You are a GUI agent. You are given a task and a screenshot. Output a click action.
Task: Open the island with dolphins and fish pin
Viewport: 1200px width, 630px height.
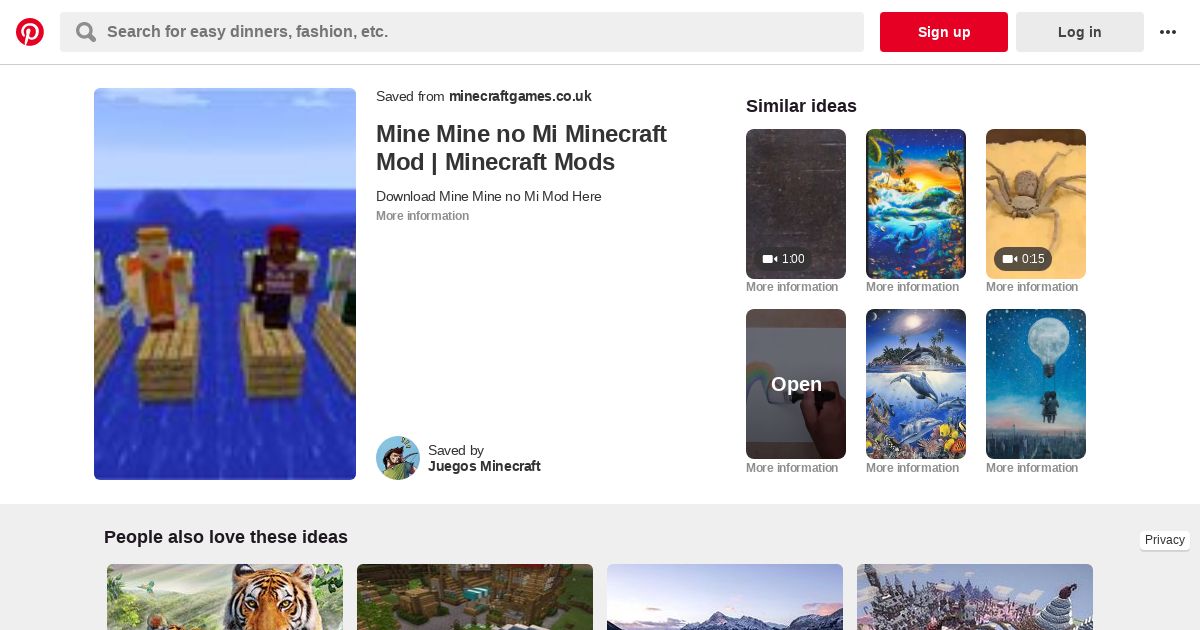pos(916,384)
